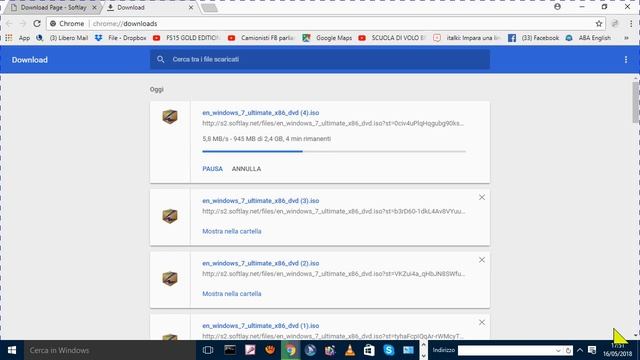The width and height of the screenshot is (640, 360).
Task: Click the file icon of the (2).iso download
Action: point(170,278)
